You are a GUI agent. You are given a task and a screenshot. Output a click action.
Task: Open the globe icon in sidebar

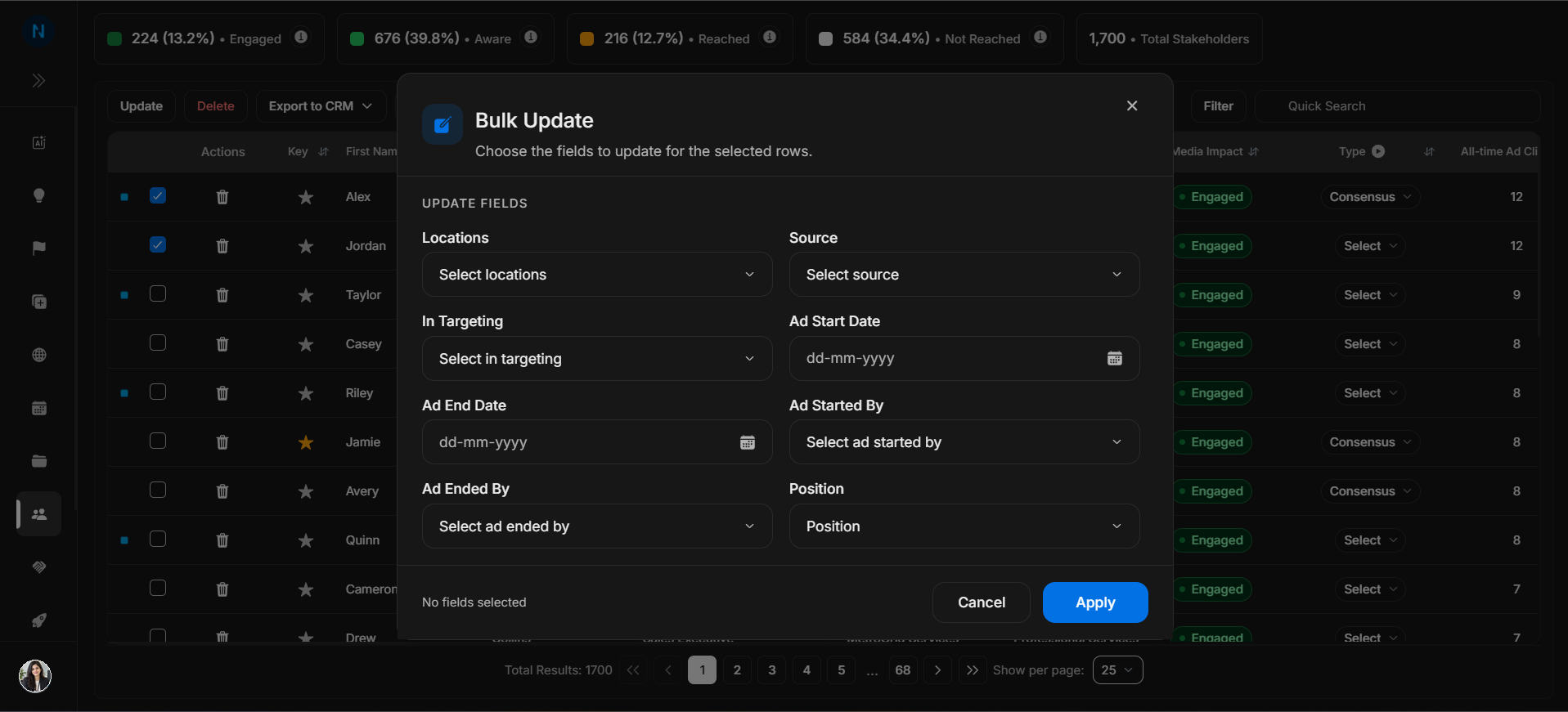(38, 355)
